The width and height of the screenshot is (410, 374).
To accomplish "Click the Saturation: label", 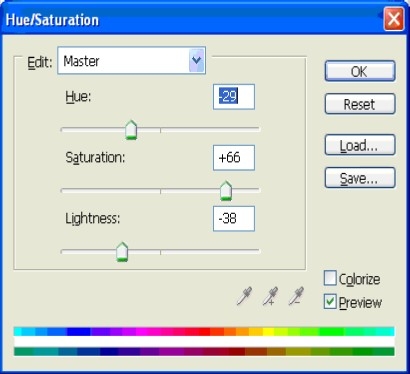I will [x=95, y=158].
